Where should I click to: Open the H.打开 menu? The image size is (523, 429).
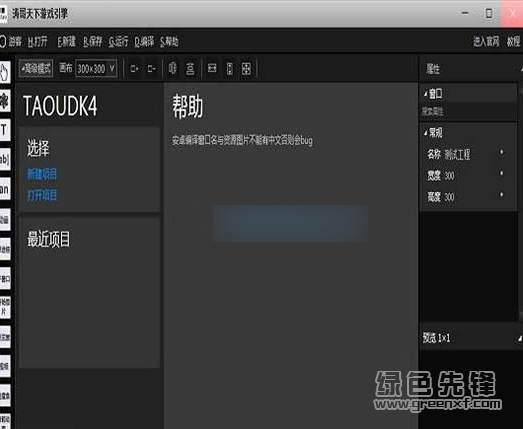click(x=38, y=42)
